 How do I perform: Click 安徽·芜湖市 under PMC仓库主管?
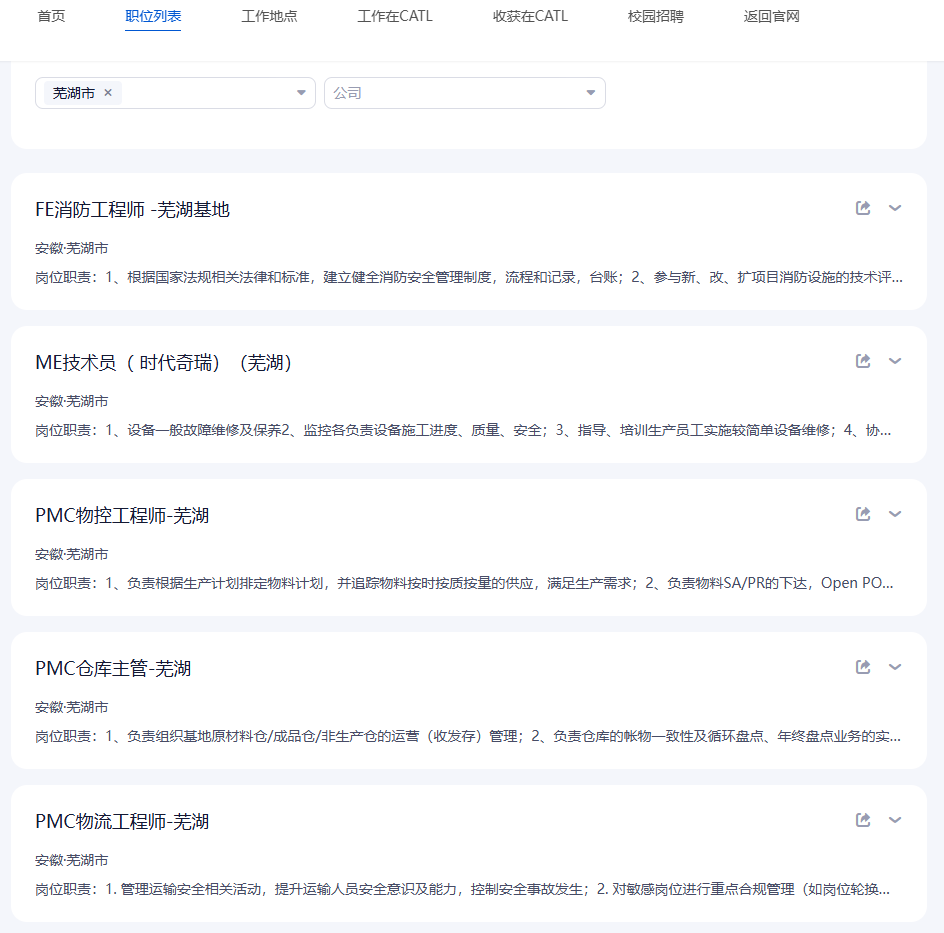point(72,707)
